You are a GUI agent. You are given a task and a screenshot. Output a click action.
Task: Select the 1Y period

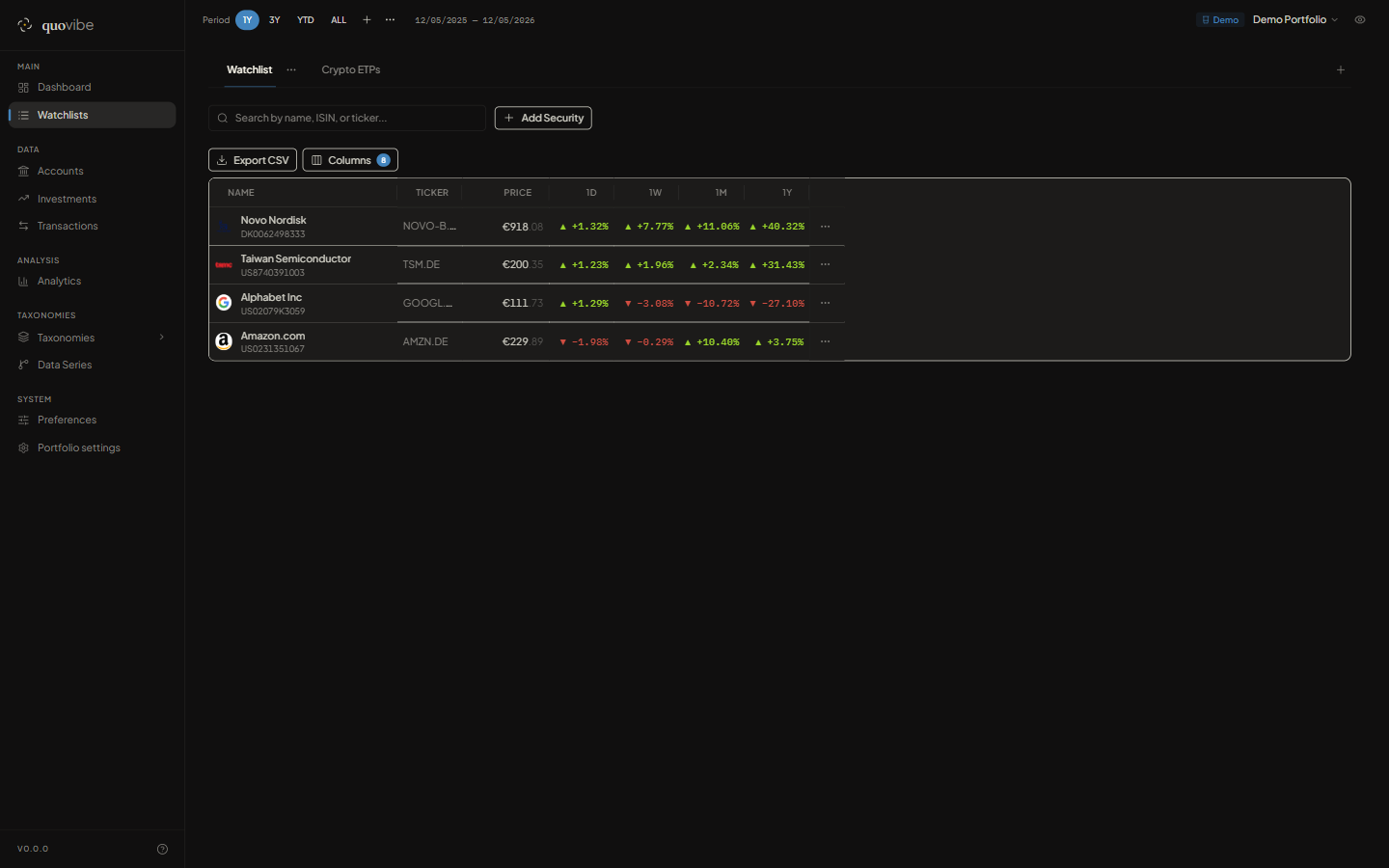tap(247, 19)
